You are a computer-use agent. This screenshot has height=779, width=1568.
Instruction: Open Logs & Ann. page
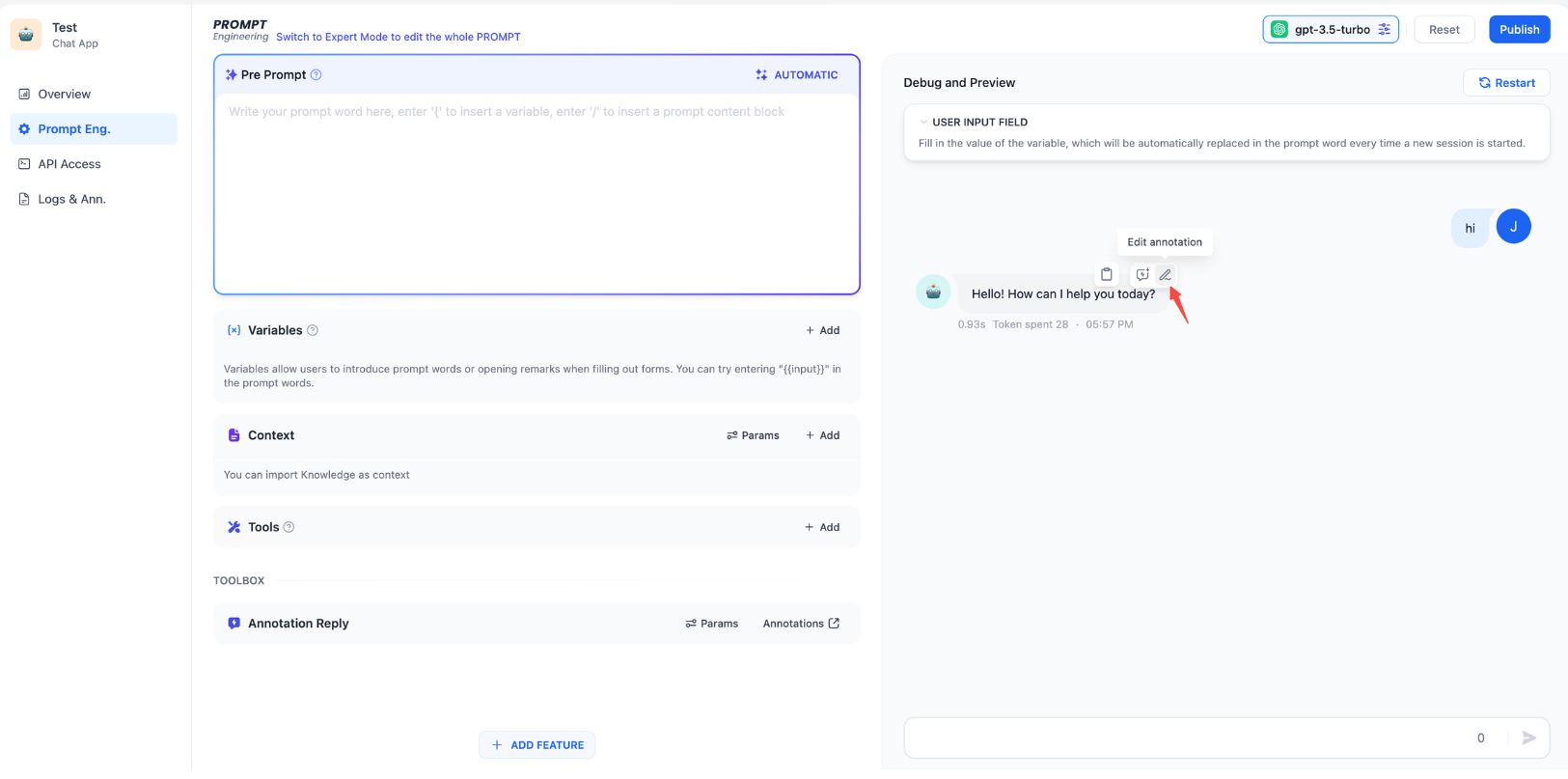(71, 199)
